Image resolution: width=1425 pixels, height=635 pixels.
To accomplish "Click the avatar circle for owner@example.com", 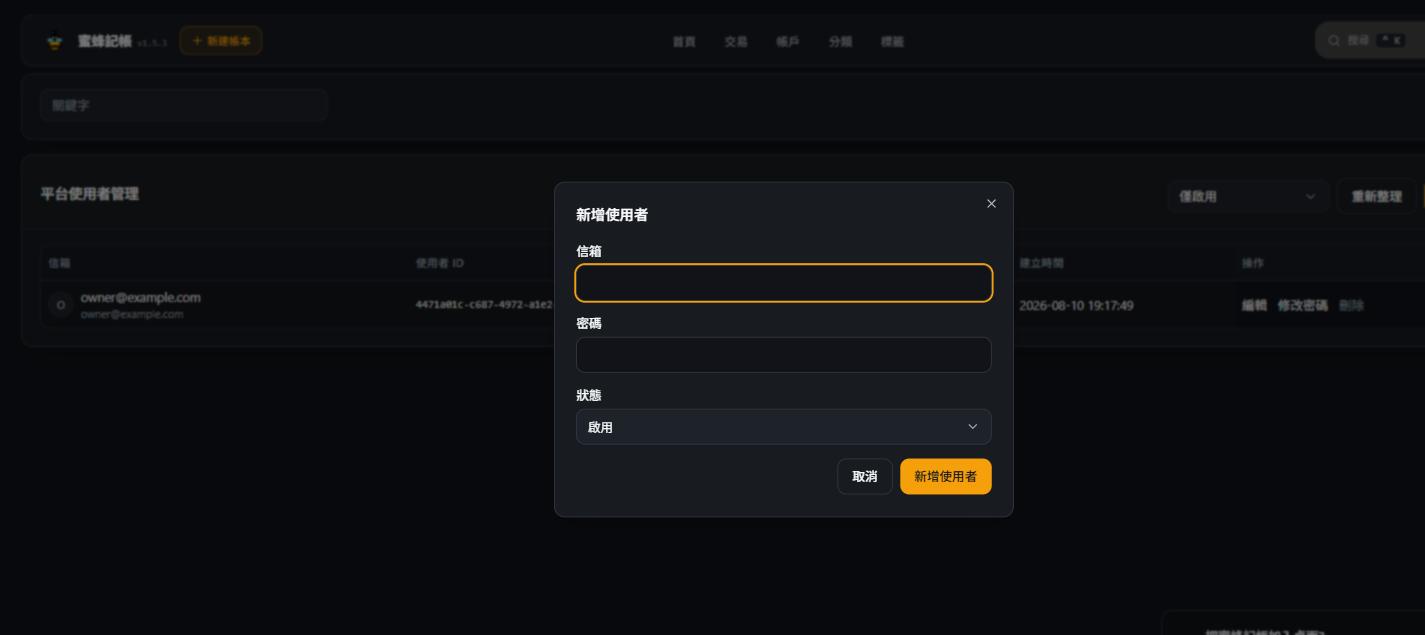I will coord(61,305).
